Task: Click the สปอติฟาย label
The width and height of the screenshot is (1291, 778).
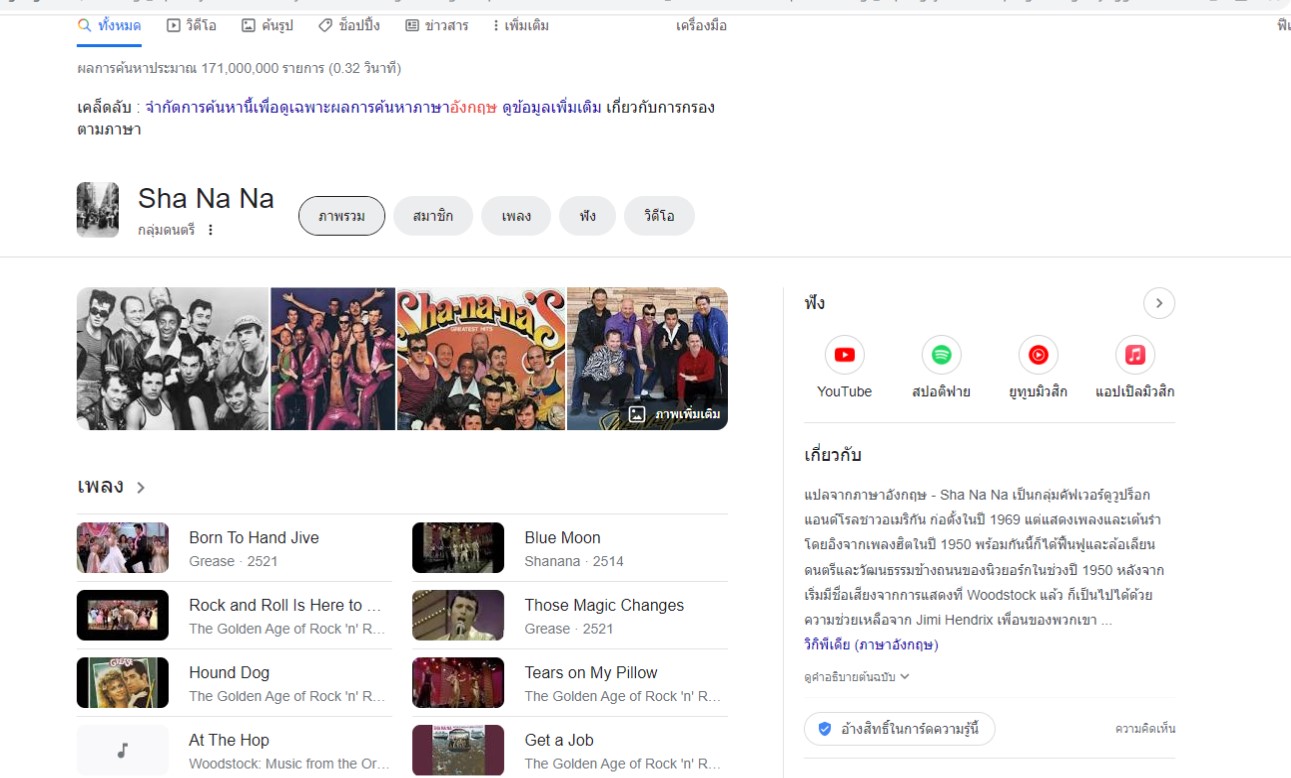Action: point(941,392)
